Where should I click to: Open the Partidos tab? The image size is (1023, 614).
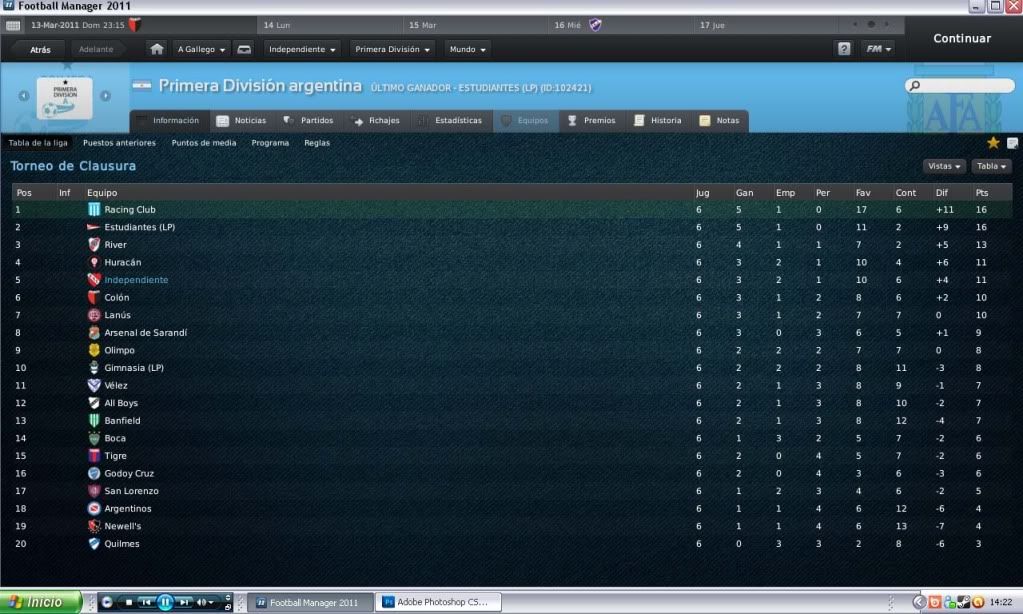309,121
